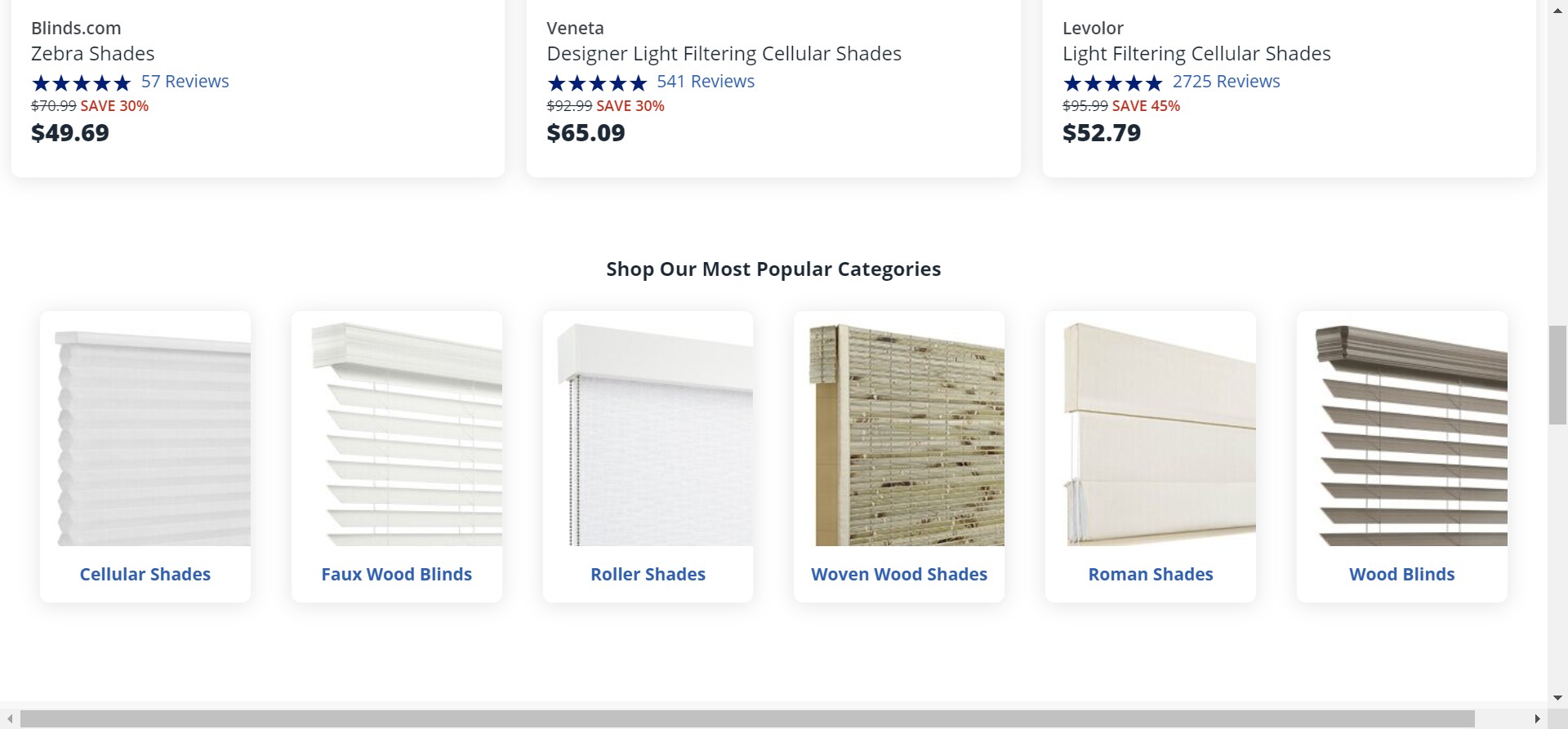The width and height of the screenshot is (1568, 729).
Task: Click the Roller Shades text link
Action: [x=648, y=575]
